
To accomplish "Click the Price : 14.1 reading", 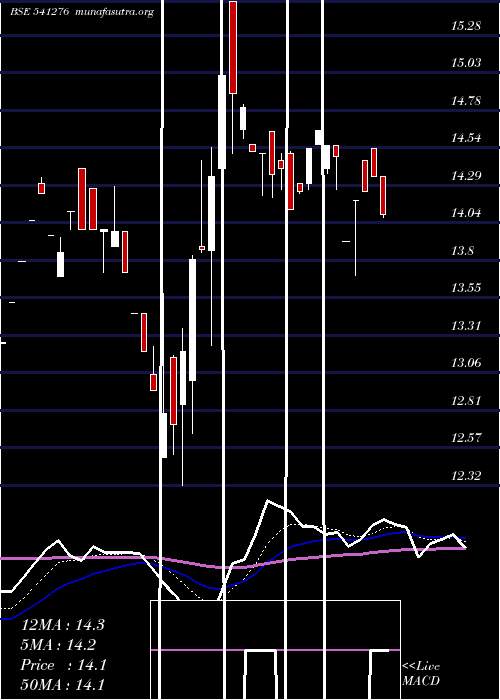I will point(63,665).
